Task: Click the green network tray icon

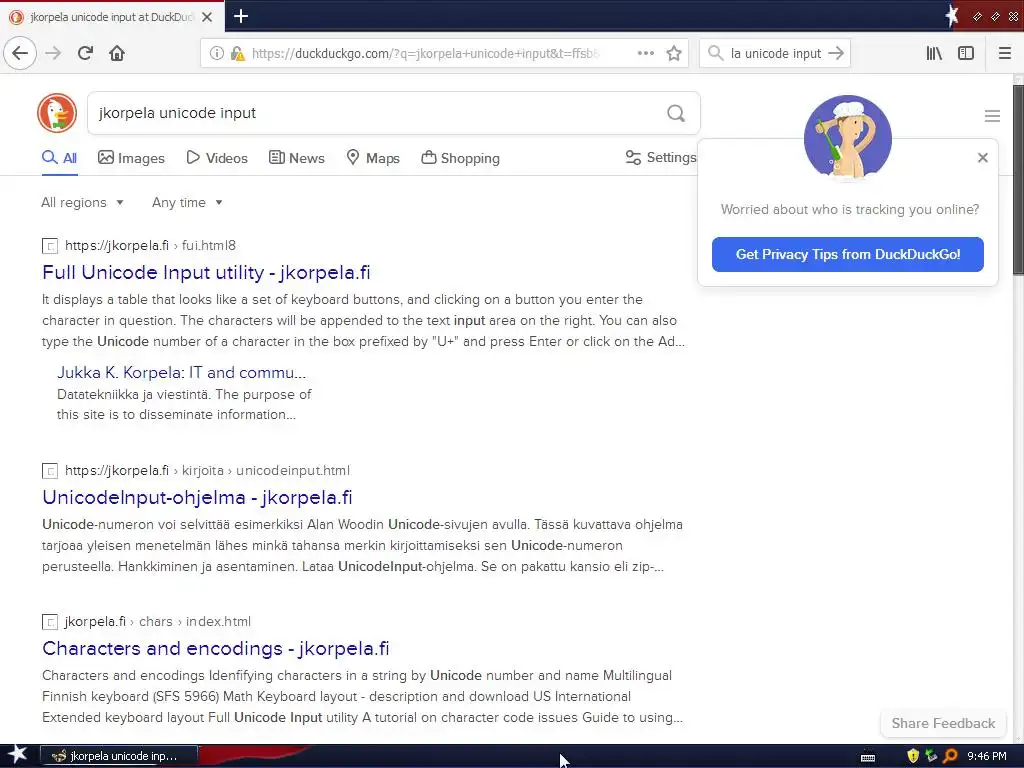Action: pos(931,756)
